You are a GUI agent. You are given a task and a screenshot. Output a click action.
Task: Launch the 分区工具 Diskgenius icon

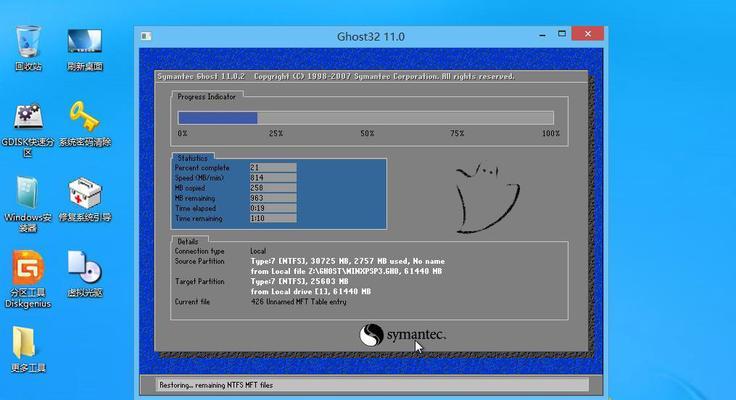pyautogui.click(x=28, y=279)
